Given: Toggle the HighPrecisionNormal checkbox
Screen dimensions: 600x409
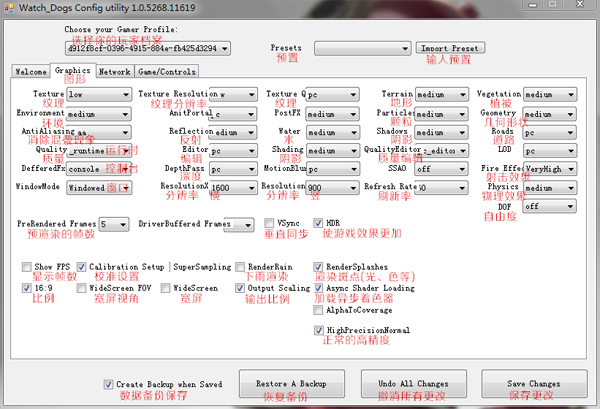Looking at the screenshot, I should tap(319, 330).
